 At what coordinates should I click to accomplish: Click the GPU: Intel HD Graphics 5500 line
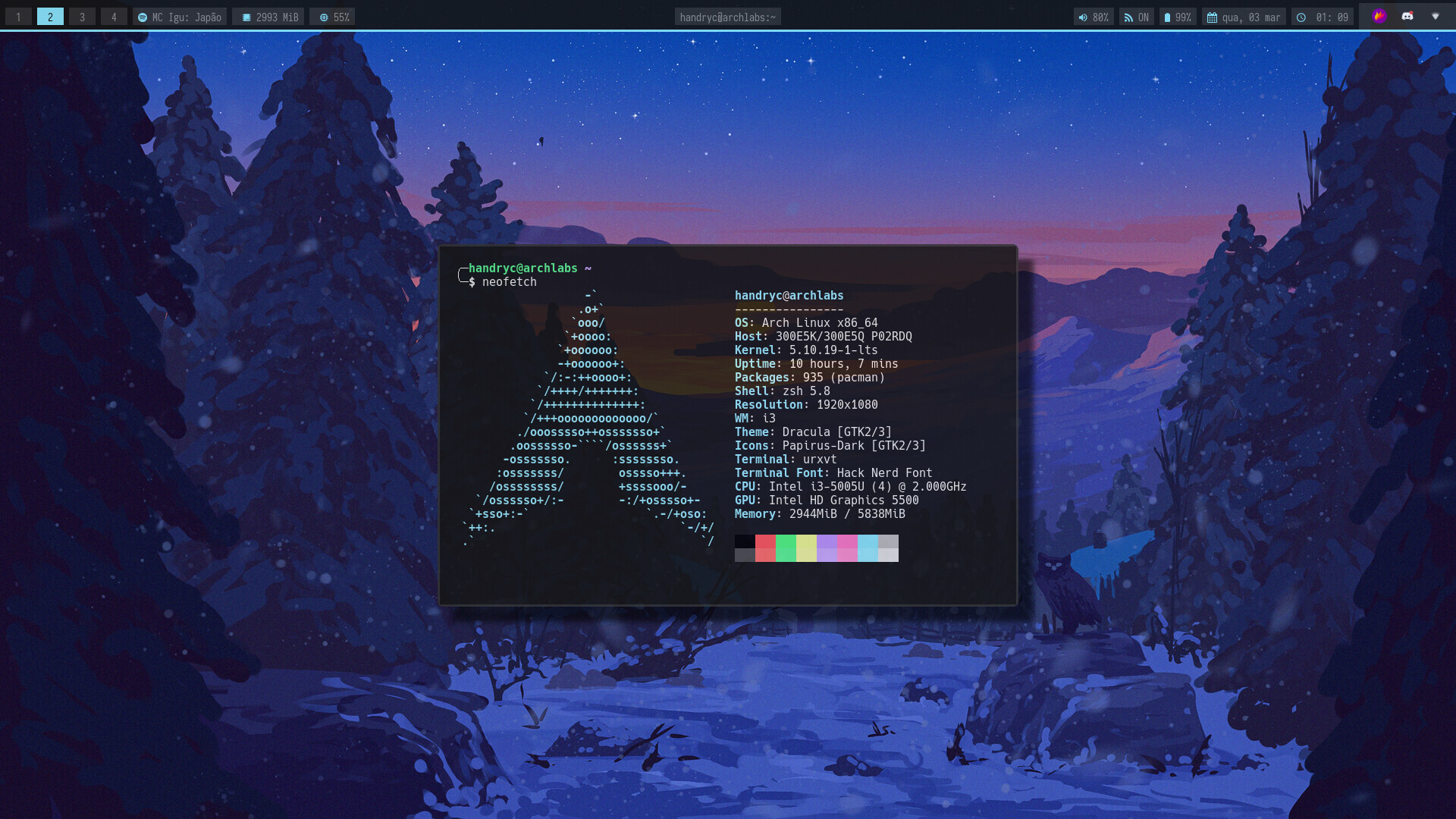(x=827, y=500)
